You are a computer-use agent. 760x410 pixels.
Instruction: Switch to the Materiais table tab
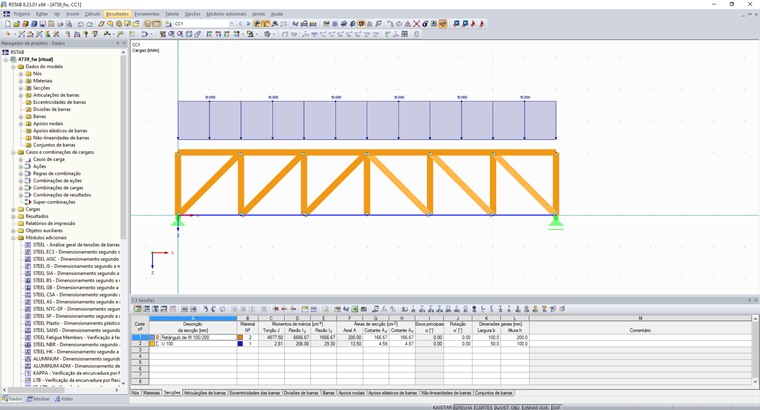[151, 393]
